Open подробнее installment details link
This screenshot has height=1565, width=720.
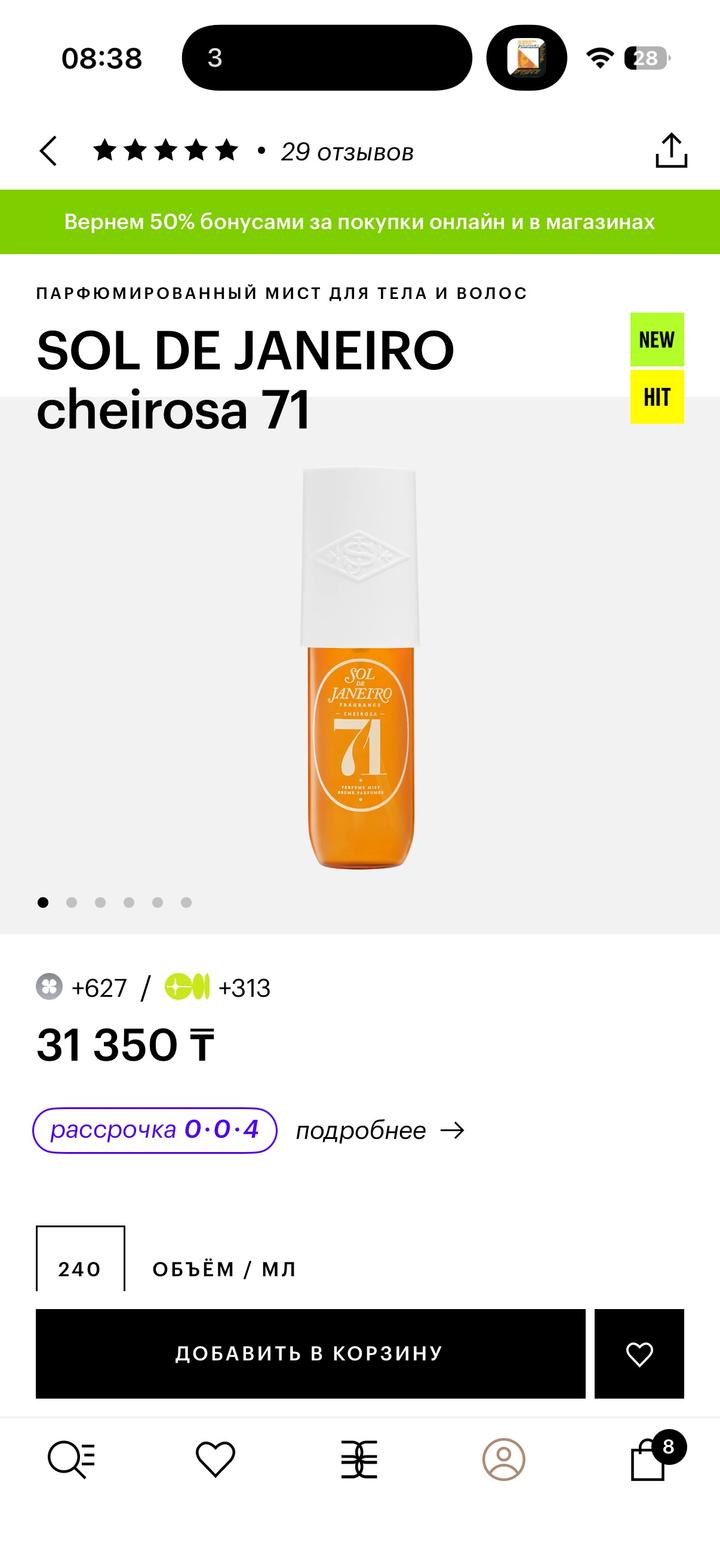tap(380, 1131)
